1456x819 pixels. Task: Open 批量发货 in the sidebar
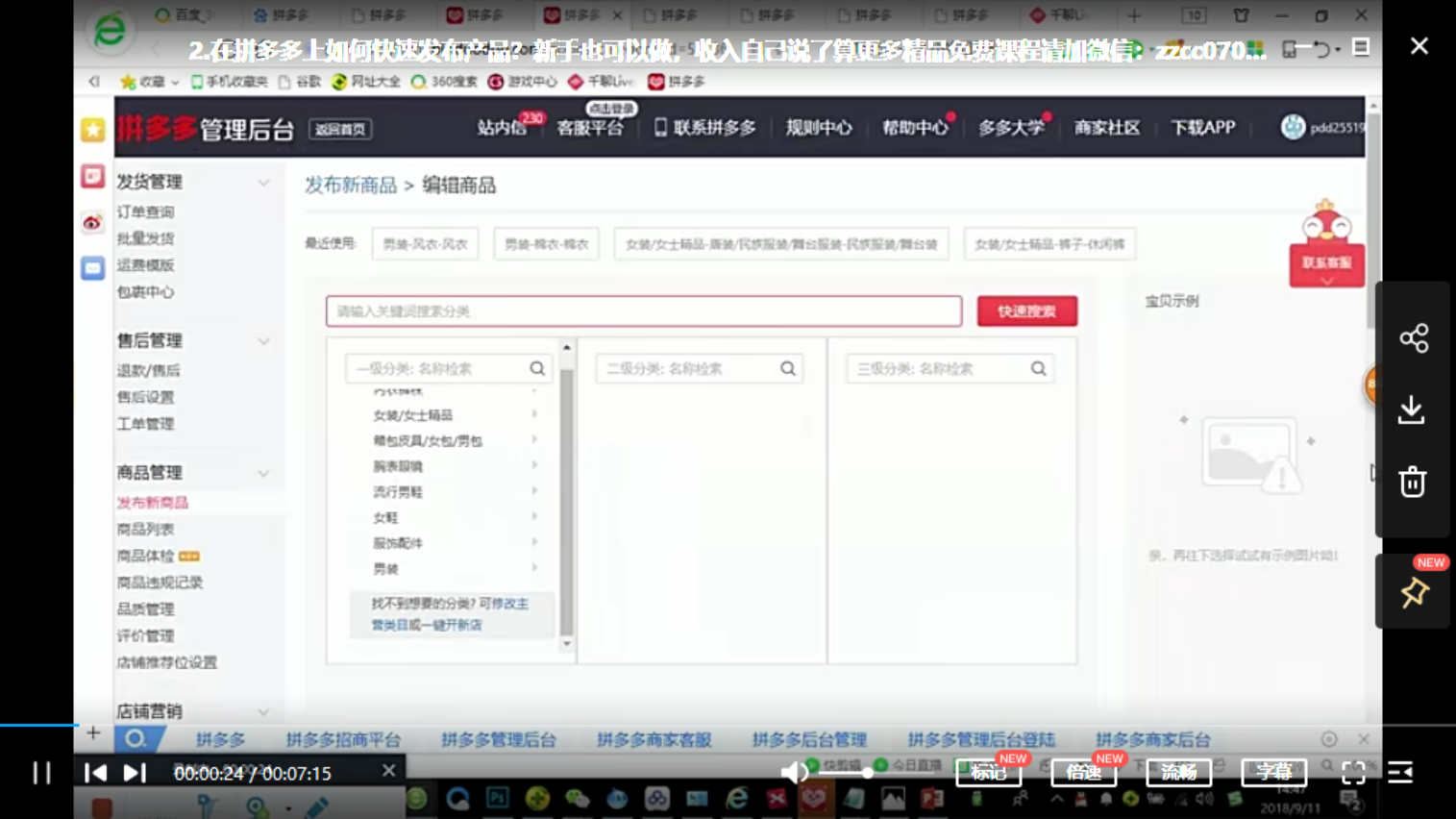point(145,238)
